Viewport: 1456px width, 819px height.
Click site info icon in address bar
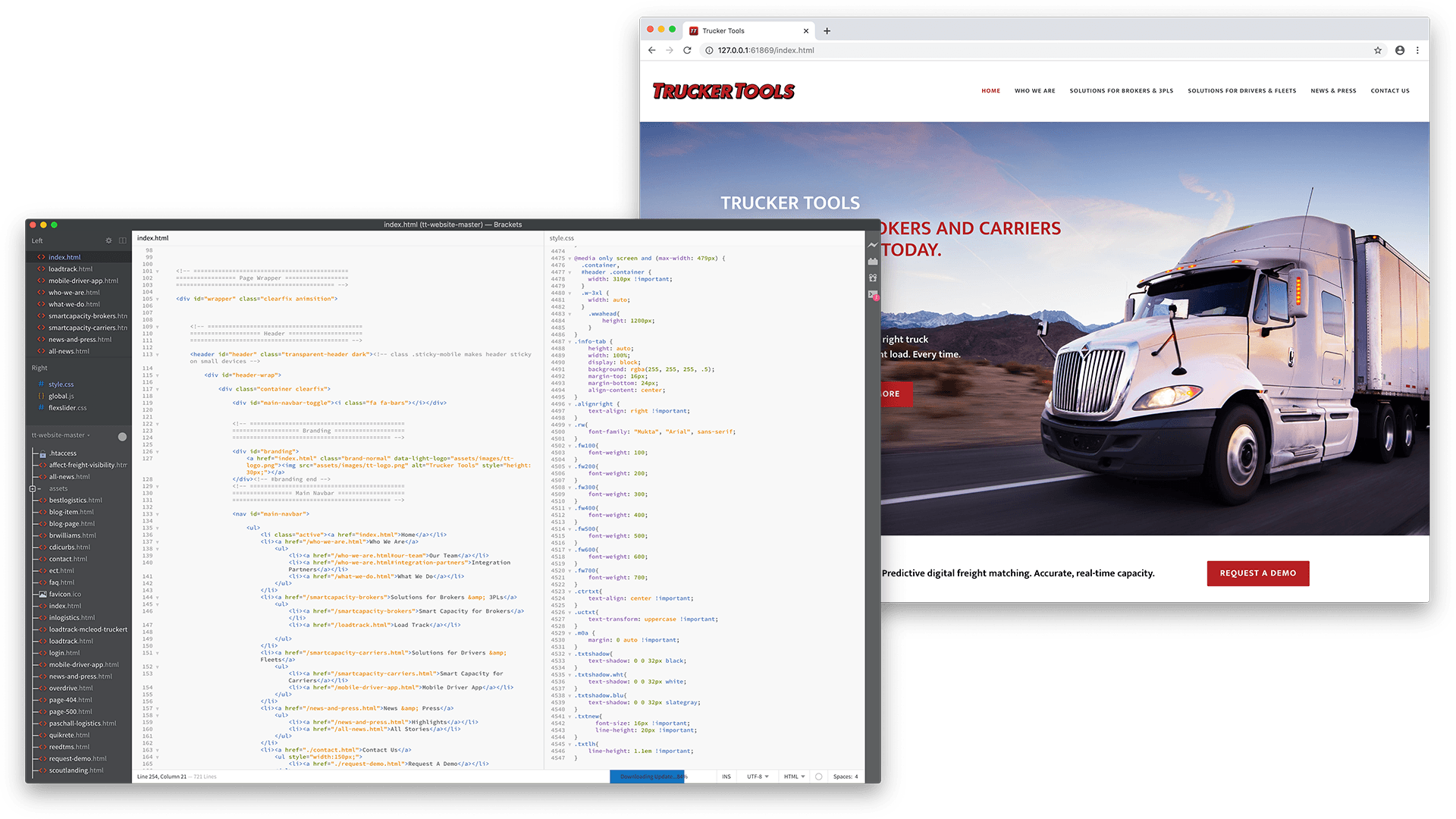point(709,50)
